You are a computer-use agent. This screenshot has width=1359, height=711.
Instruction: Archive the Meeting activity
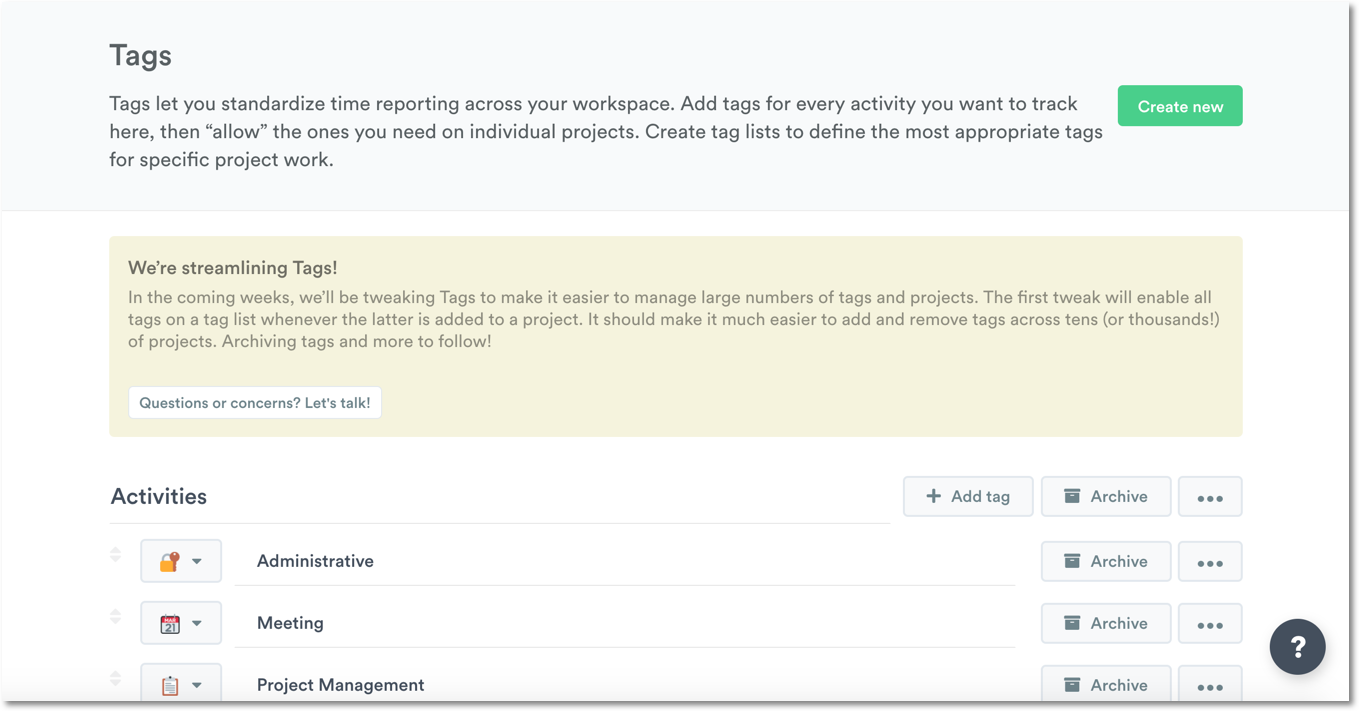[1105, 623]
